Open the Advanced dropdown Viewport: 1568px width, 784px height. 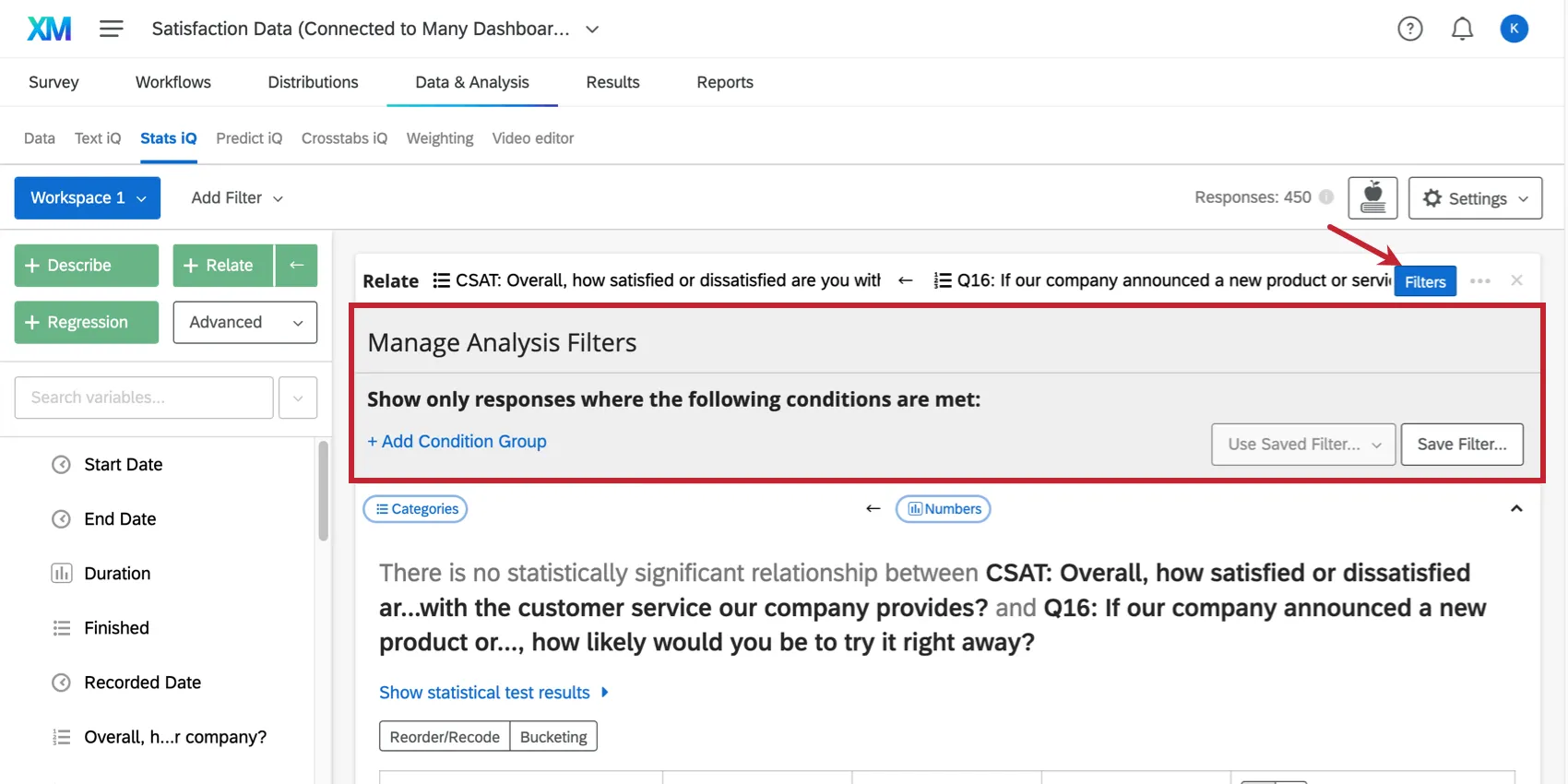(244, 322)
